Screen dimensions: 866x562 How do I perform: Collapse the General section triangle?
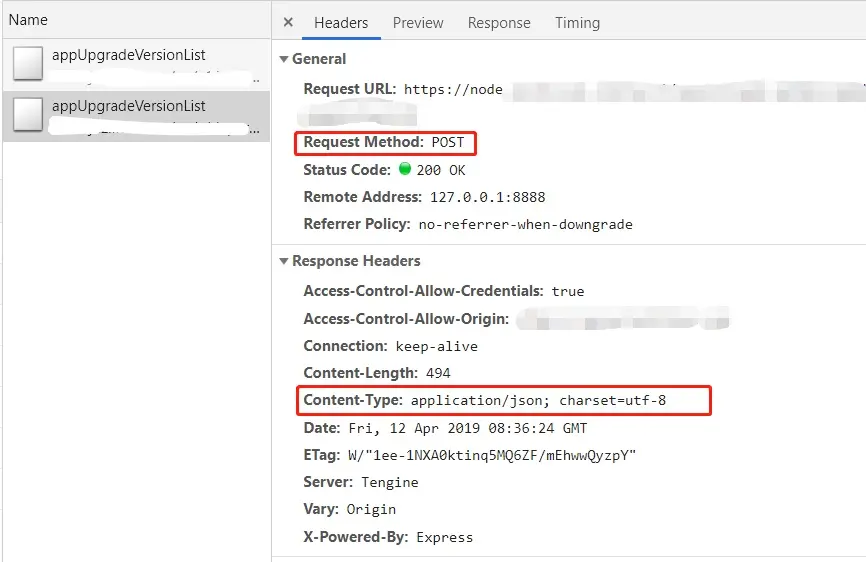284,59
